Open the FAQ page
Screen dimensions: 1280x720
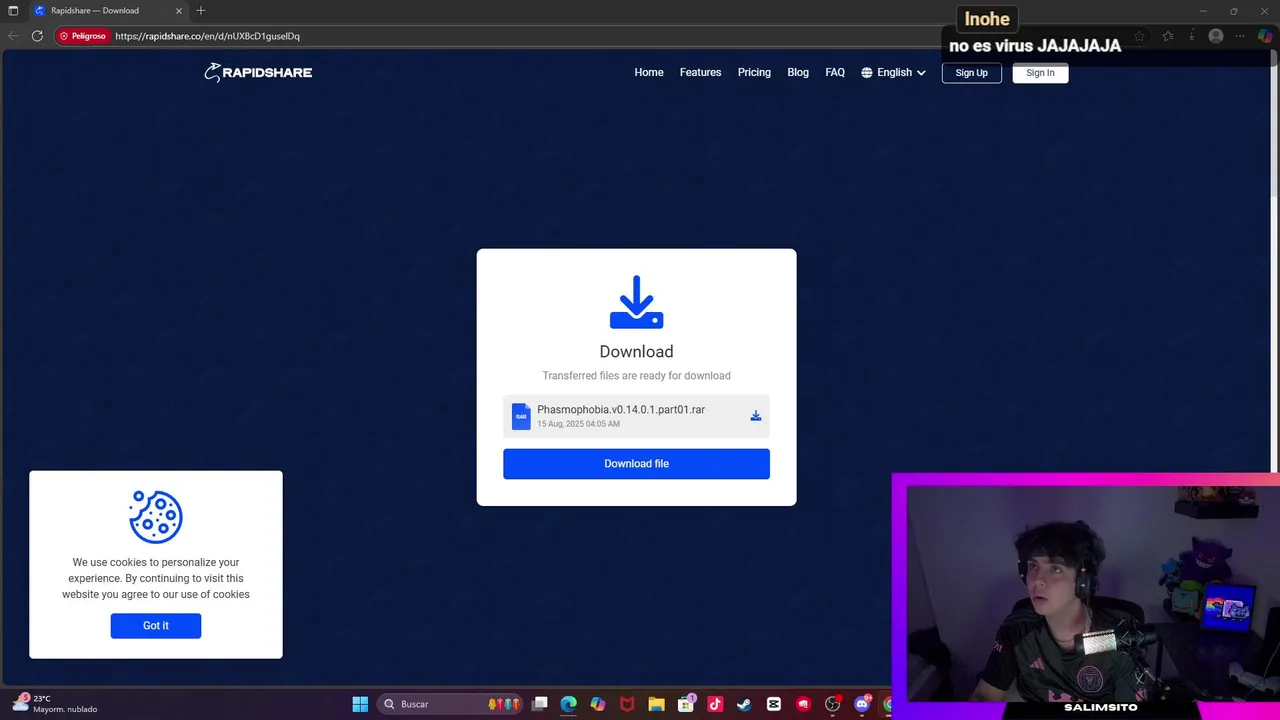835,72
